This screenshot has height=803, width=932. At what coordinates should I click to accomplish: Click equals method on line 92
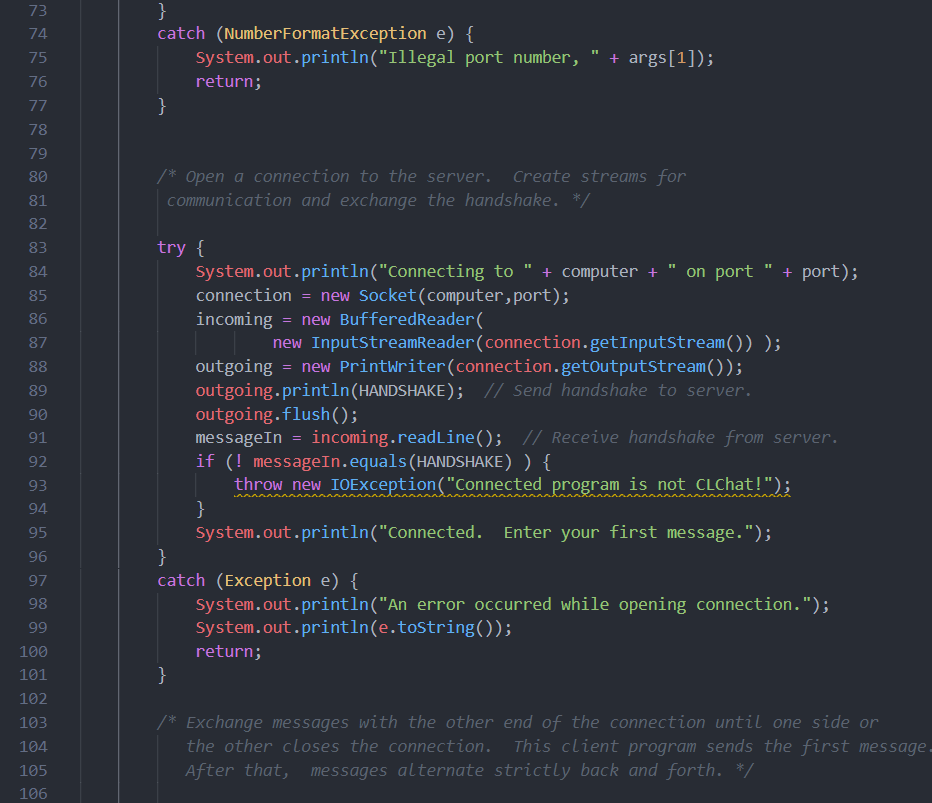coord(377,461)
